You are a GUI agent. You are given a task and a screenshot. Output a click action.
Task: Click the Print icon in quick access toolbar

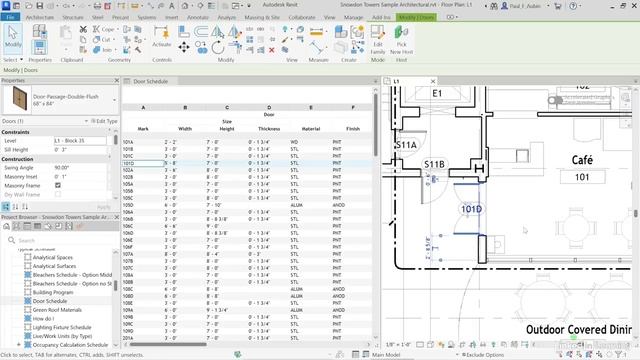click(x=97, y=6)
